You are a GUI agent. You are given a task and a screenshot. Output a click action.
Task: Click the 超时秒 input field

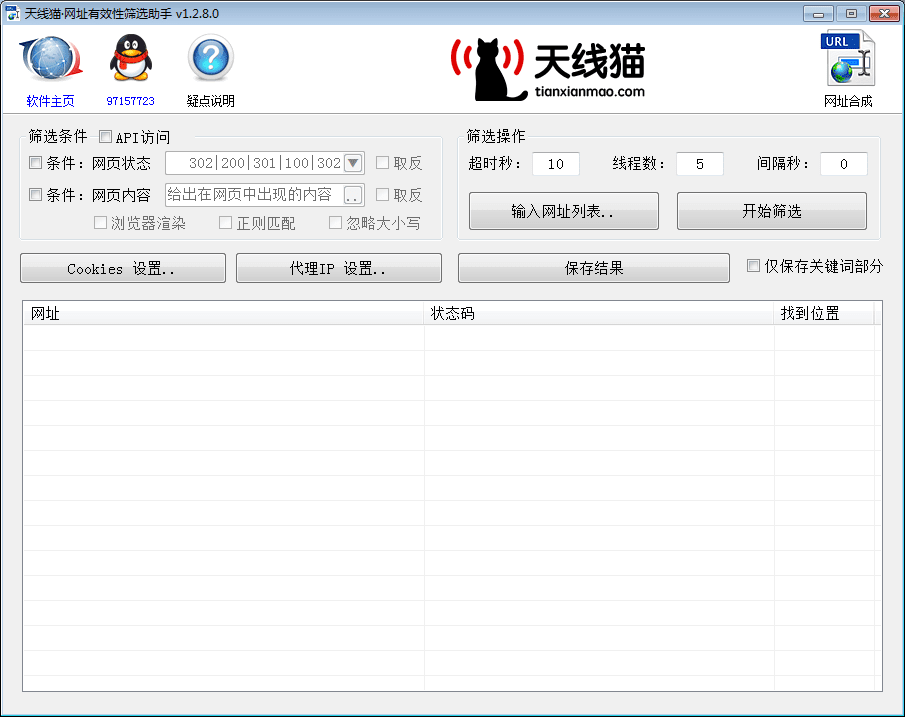click(556, 164)
